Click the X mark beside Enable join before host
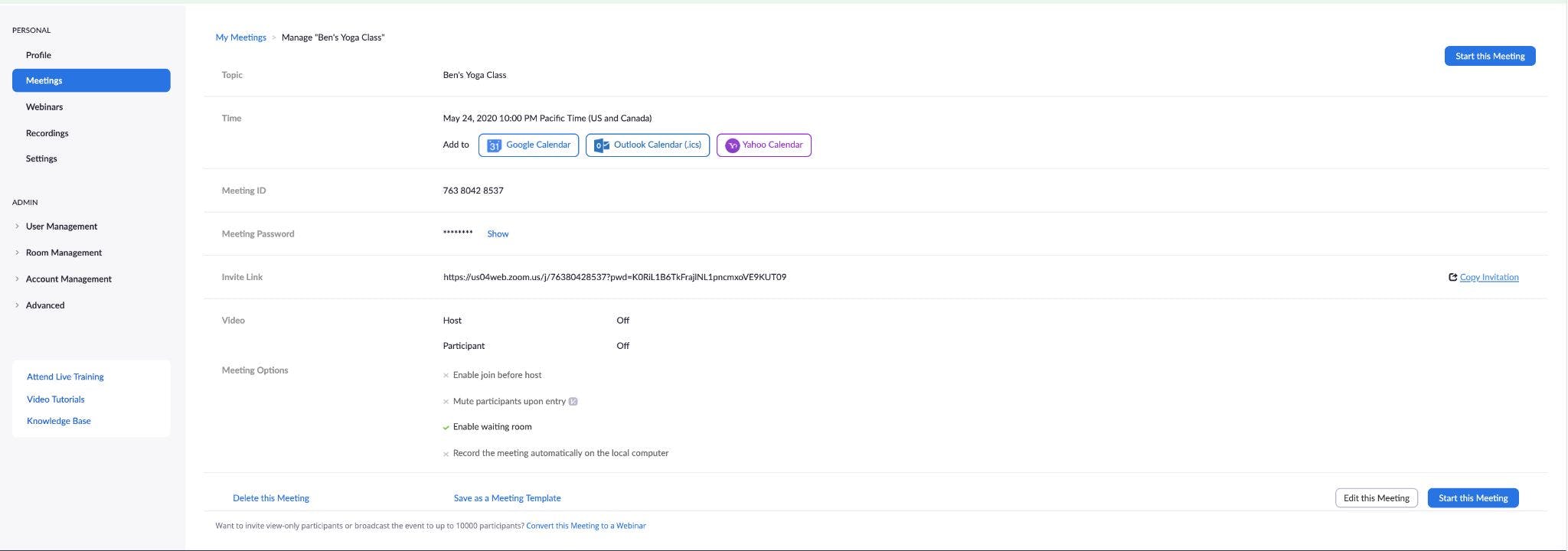 coord(446,376)
